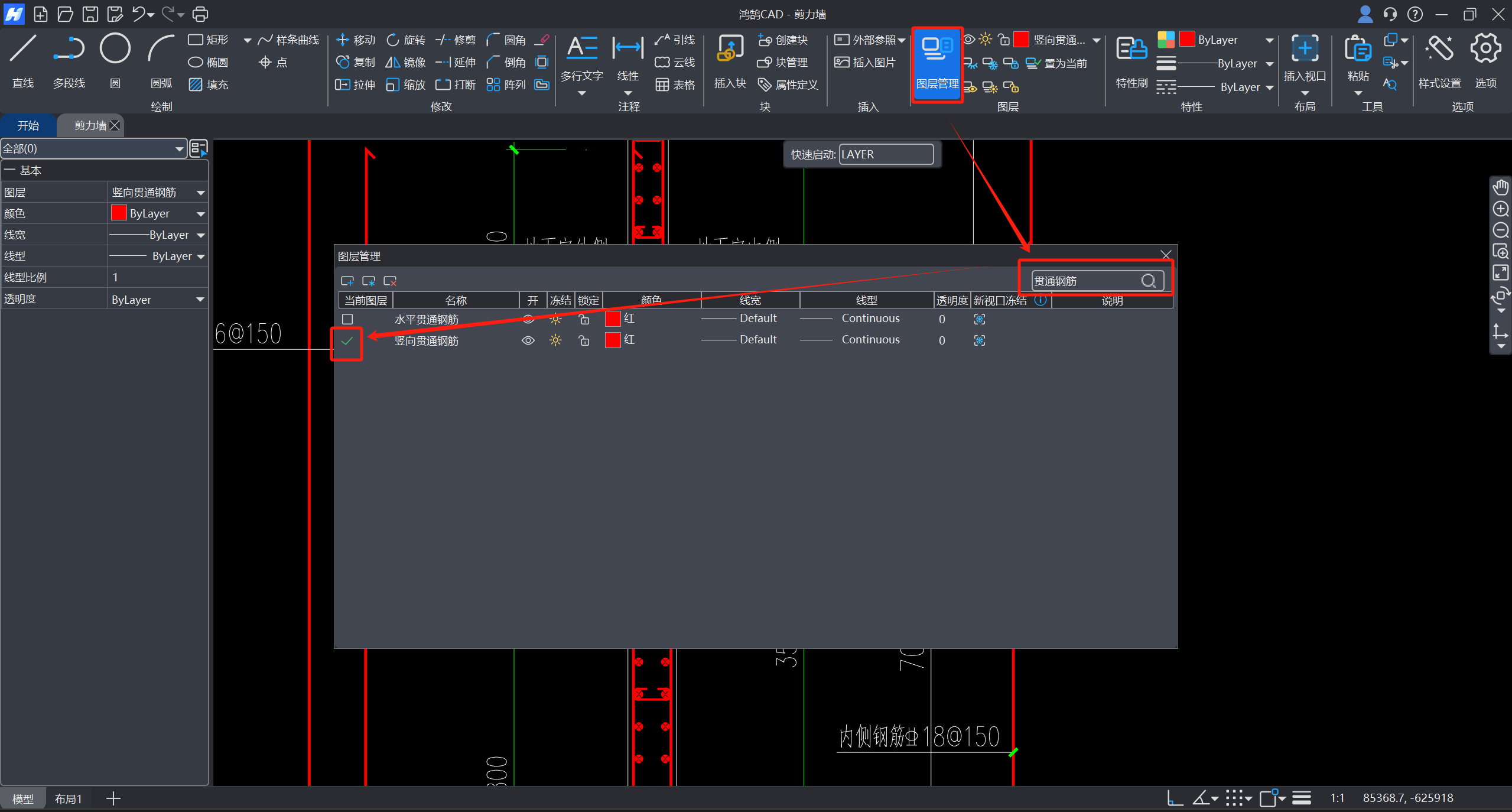Click the layer search field containing 贯通钢筋
Image resolution: width=1512 pixels, height=812 pixels.
pos(1084,281)
